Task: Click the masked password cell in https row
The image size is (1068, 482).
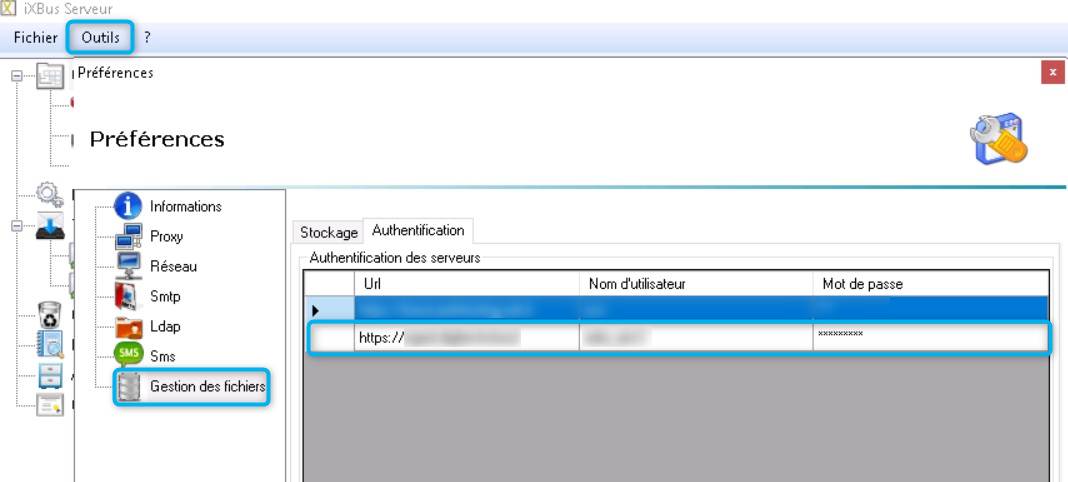Action: [930, 336]
